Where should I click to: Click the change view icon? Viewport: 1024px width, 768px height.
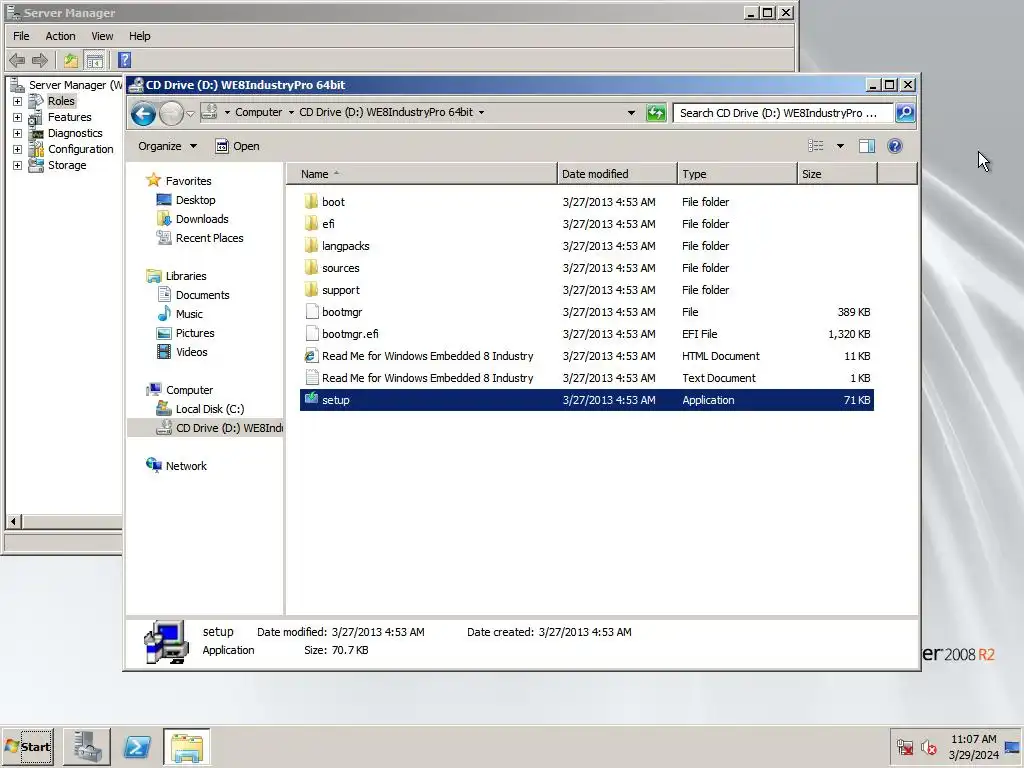pos(816,146)
